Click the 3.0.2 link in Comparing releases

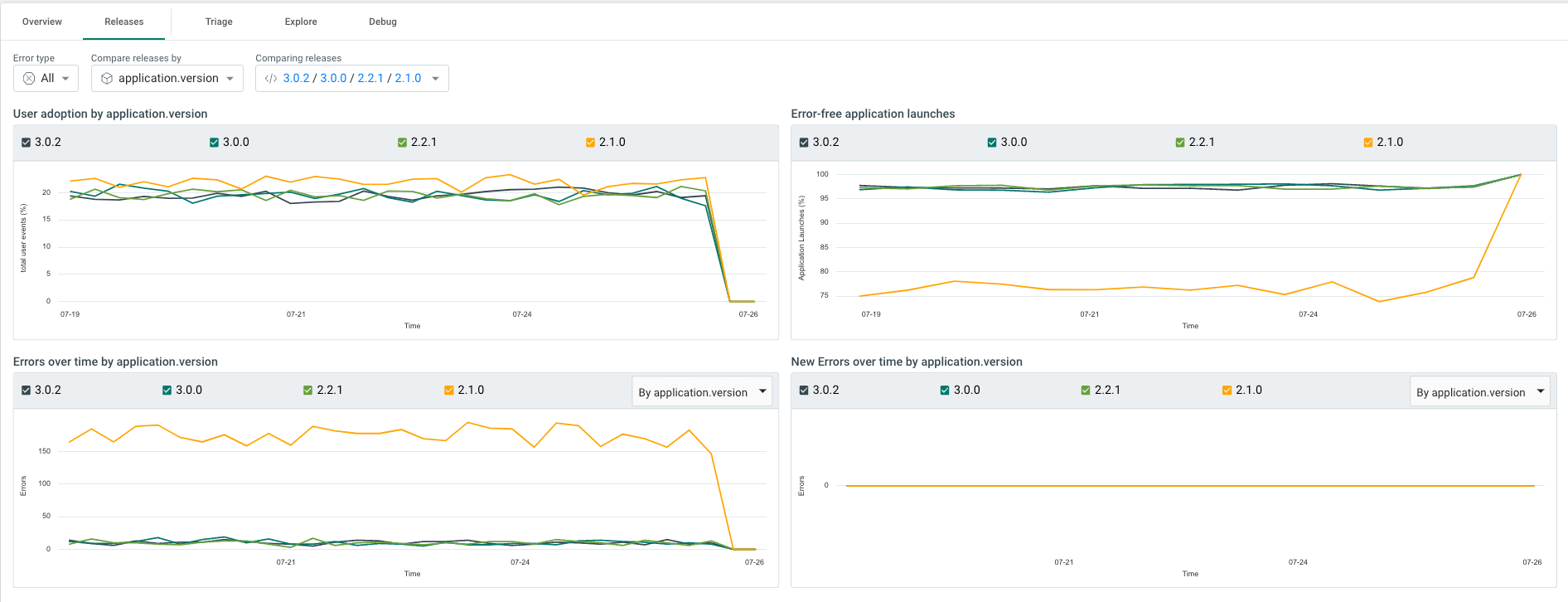(x=296, y=78)
